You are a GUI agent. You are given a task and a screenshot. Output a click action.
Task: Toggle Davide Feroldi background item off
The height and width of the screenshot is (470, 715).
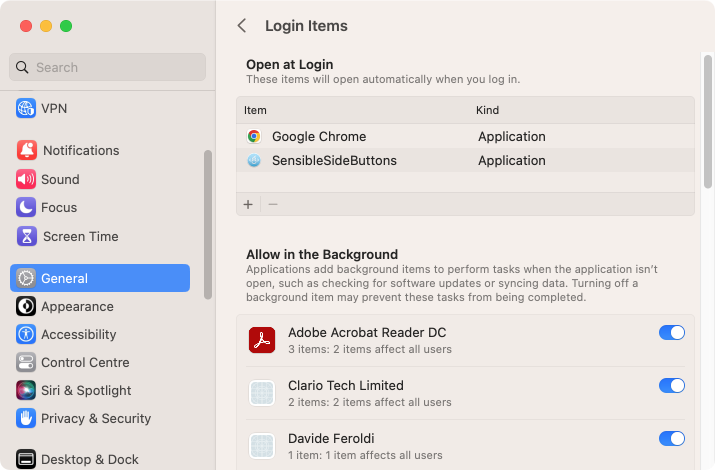click(x=672, y=439)
